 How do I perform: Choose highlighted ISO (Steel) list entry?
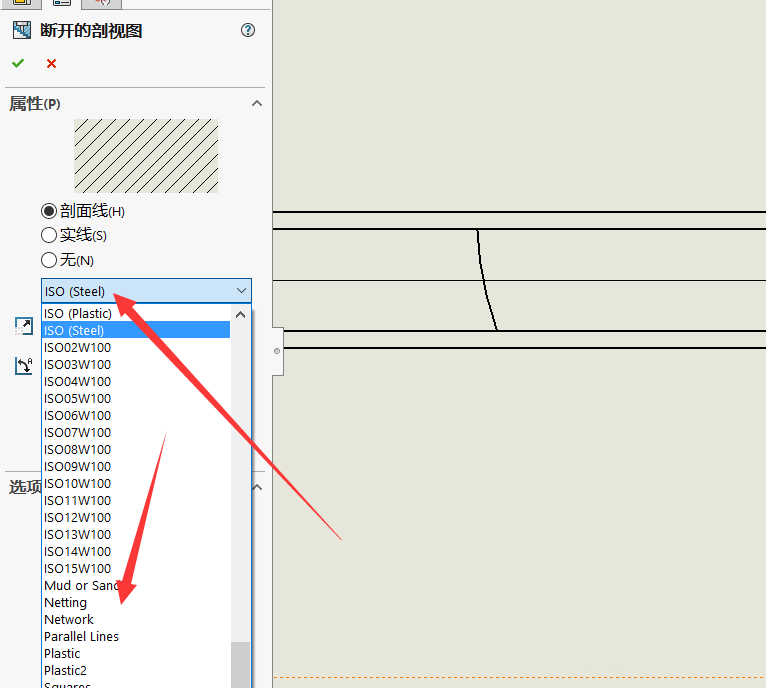click(136, 330)
